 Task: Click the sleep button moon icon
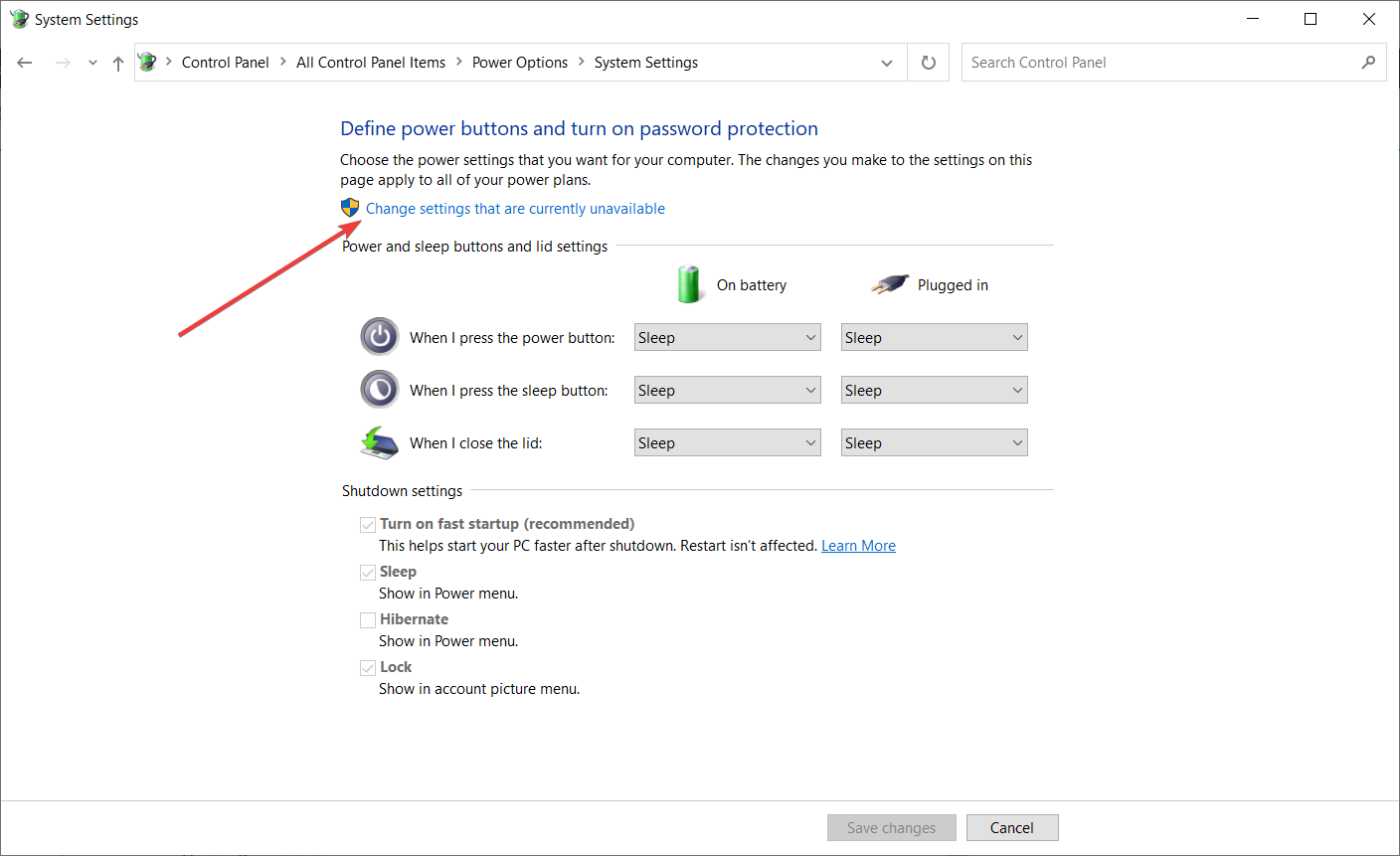point(379,390)
